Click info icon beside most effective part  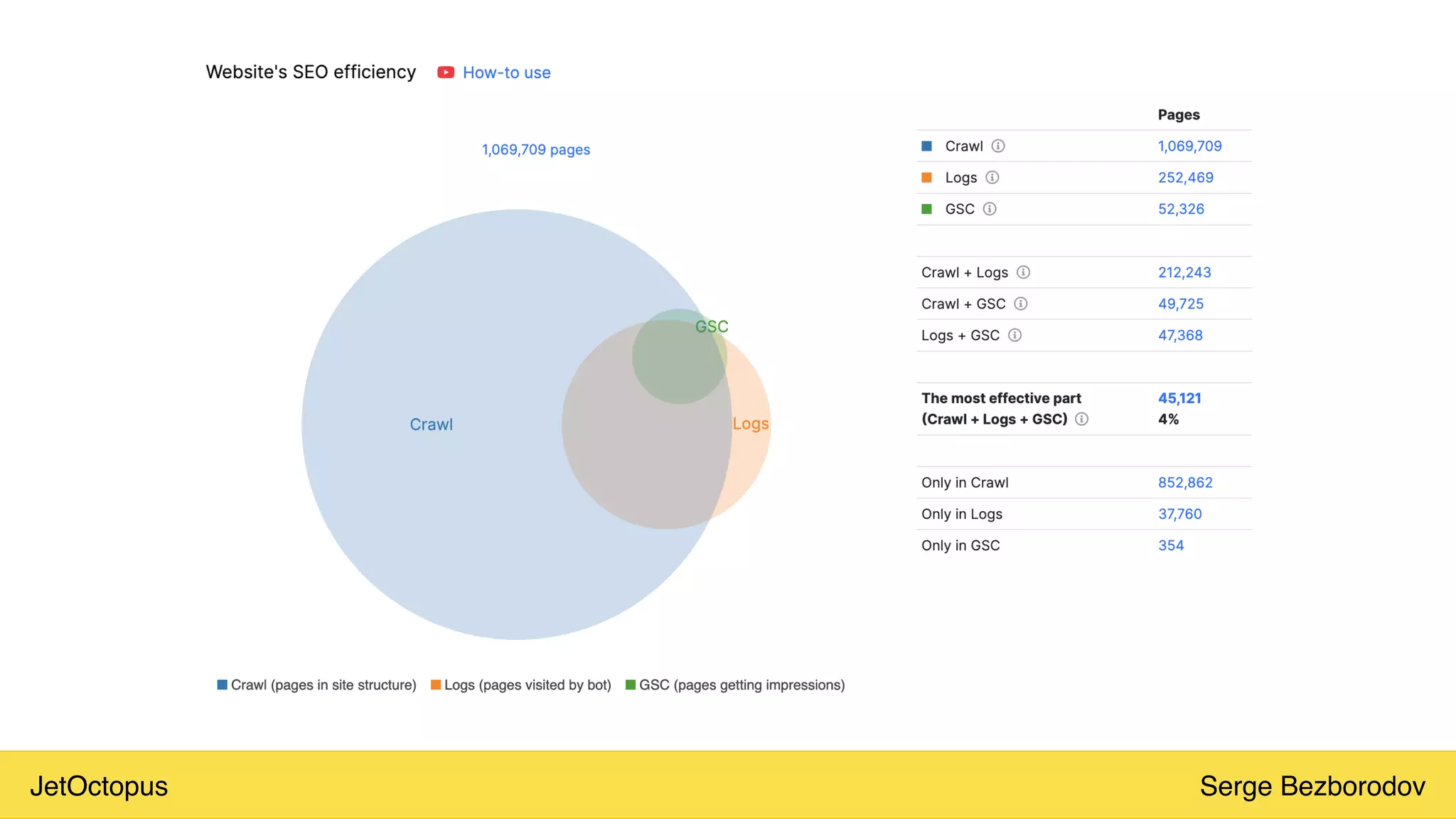coord(1081,419)
